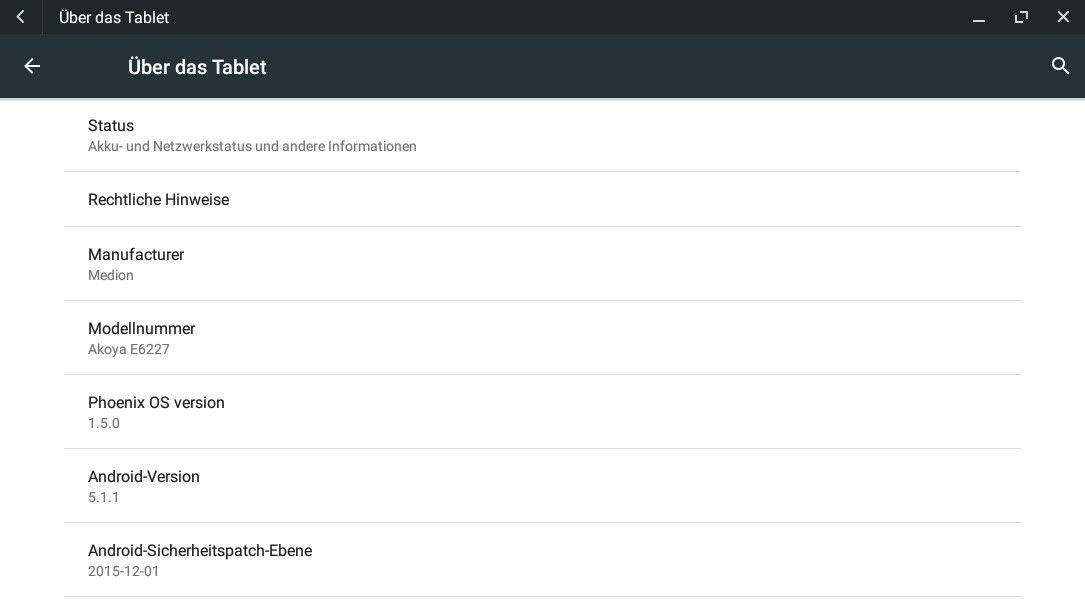Viewport: 1085px width, 607px height.
Task: Go back using the header arrow icon
Action: click(32, 66)
